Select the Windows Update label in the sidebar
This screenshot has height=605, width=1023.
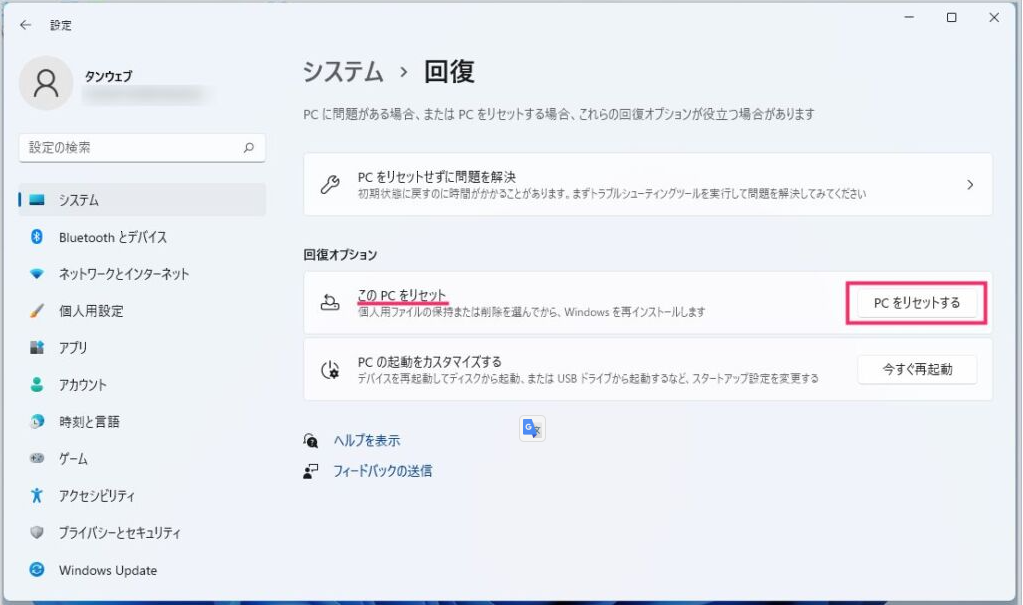pos(108,570)
